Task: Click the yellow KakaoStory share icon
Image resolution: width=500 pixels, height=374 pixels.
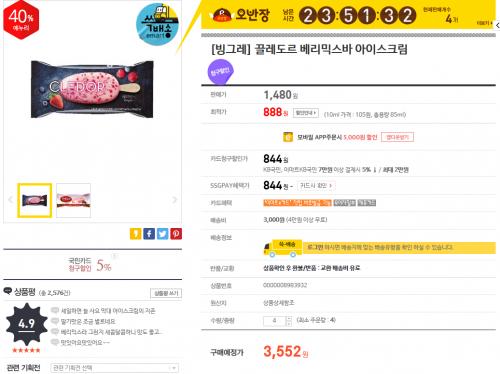Action: coord(135,234)
